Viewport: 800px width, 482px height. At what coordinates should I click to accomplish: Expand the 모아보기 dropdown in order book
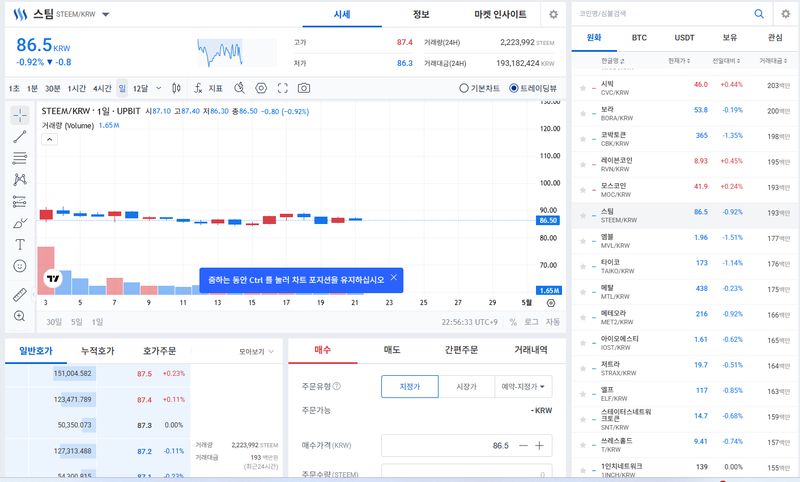tap(256, 352)
